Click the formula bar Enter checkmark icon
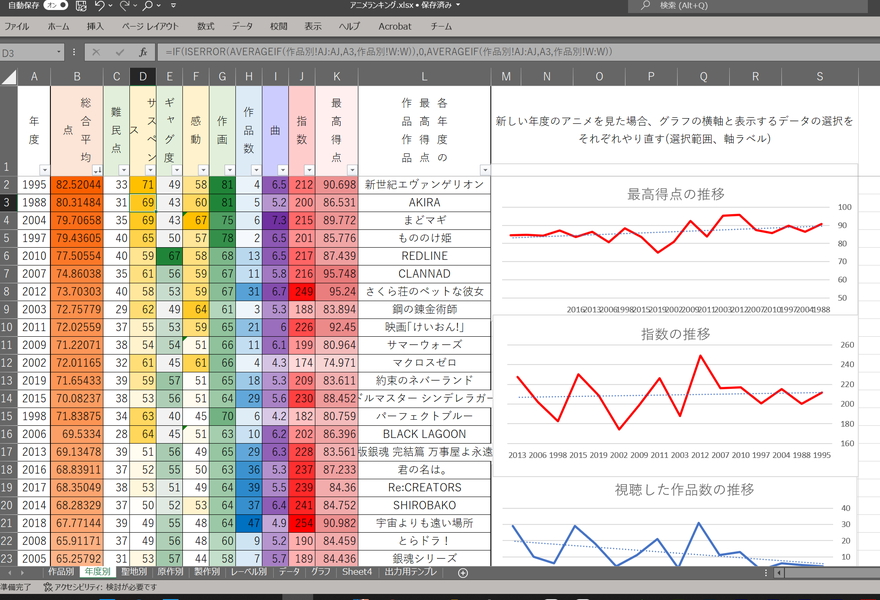This screenshot has height=600, width=880. 120,52
